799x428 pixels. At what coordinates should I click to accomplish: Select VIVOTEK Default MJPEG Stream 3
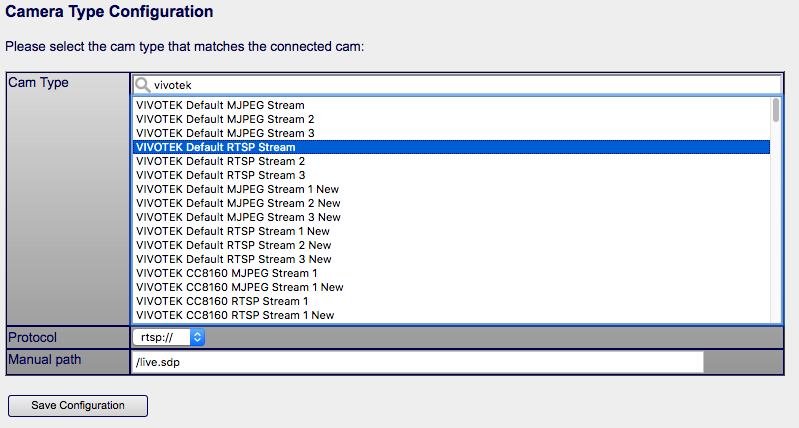[451, 133]
